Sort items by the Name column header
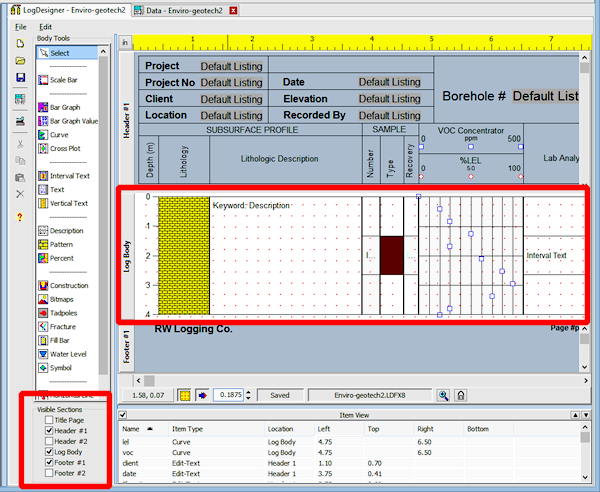Screen dimensions: 600x492 pyautogui.click(x=131, y=428)
